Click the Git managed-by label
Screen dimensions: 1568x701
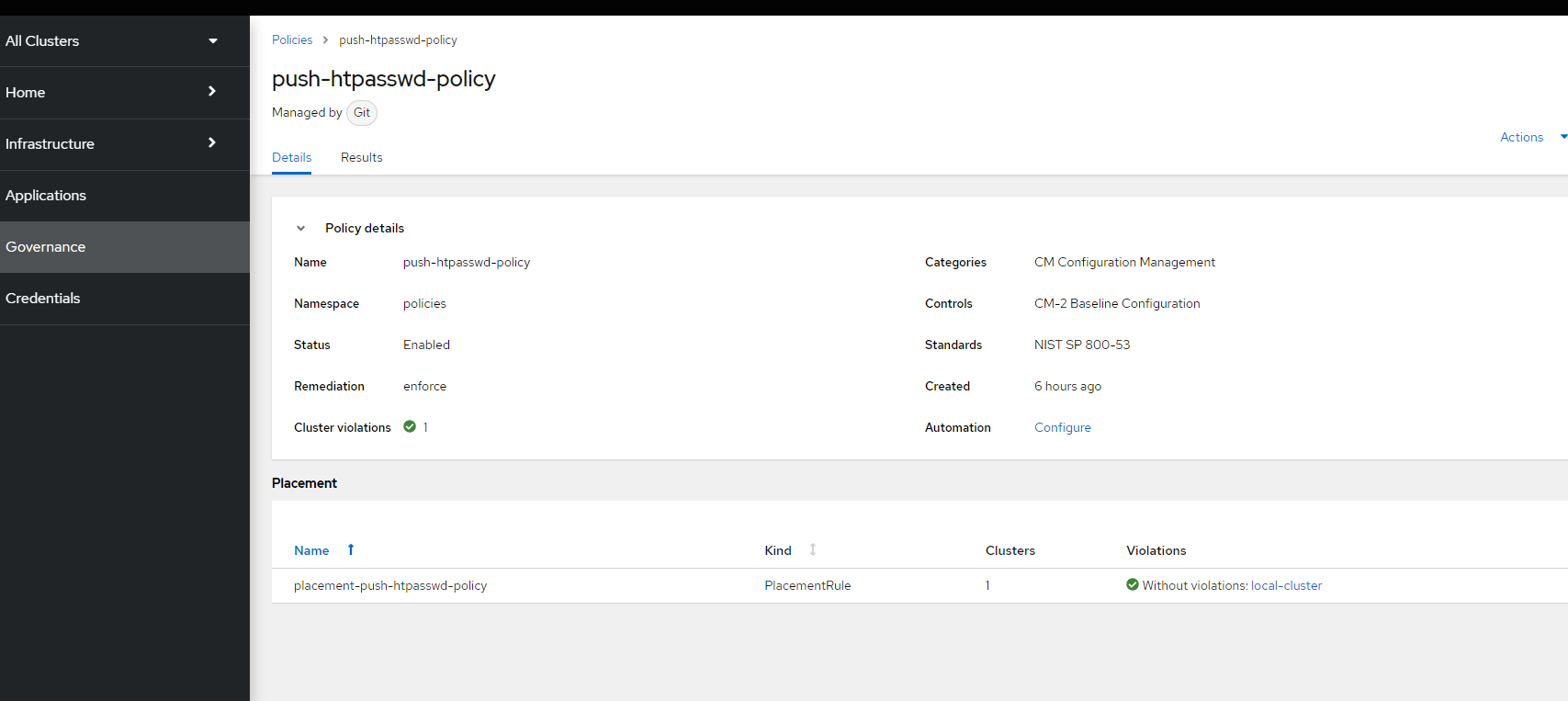362,112
